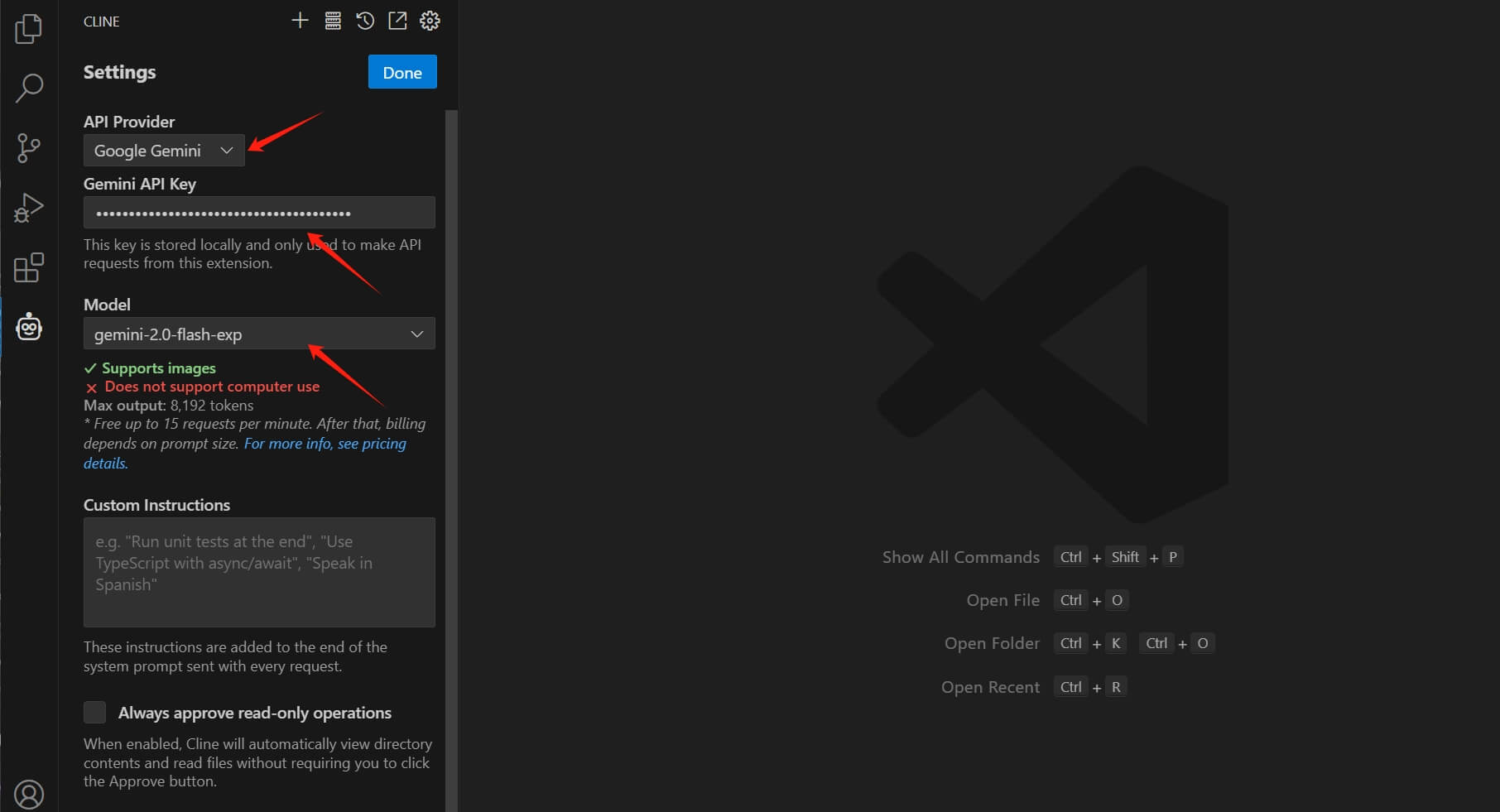Open the Model dropdown gemini-2.0-flash-exp
The width and height of the screenshot is (1500, 812).
pos(259,334)
